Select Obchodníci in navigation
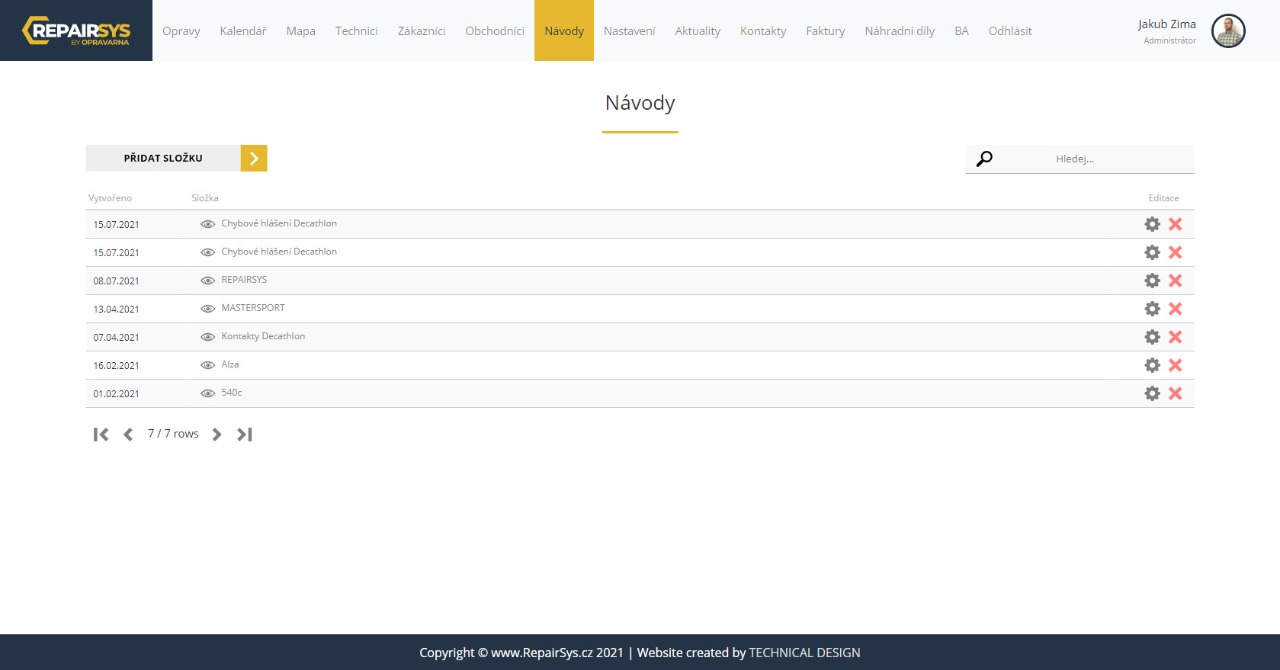 click(x=495, y=31)
